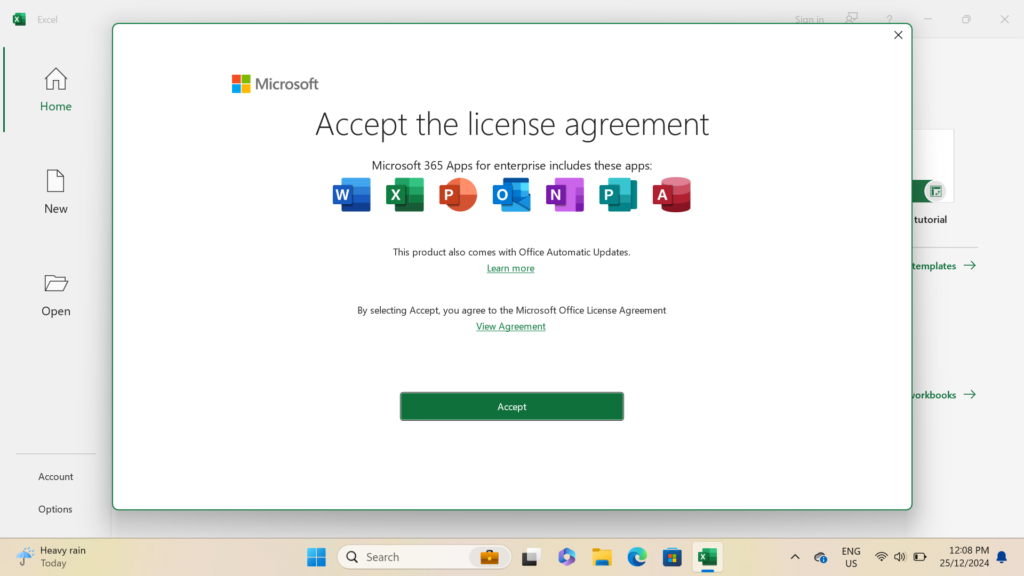Image resolution: width=1024 pixels, height=576 pixels.
Task: Click the OneNote app icon in dialog
Action: 565,195
